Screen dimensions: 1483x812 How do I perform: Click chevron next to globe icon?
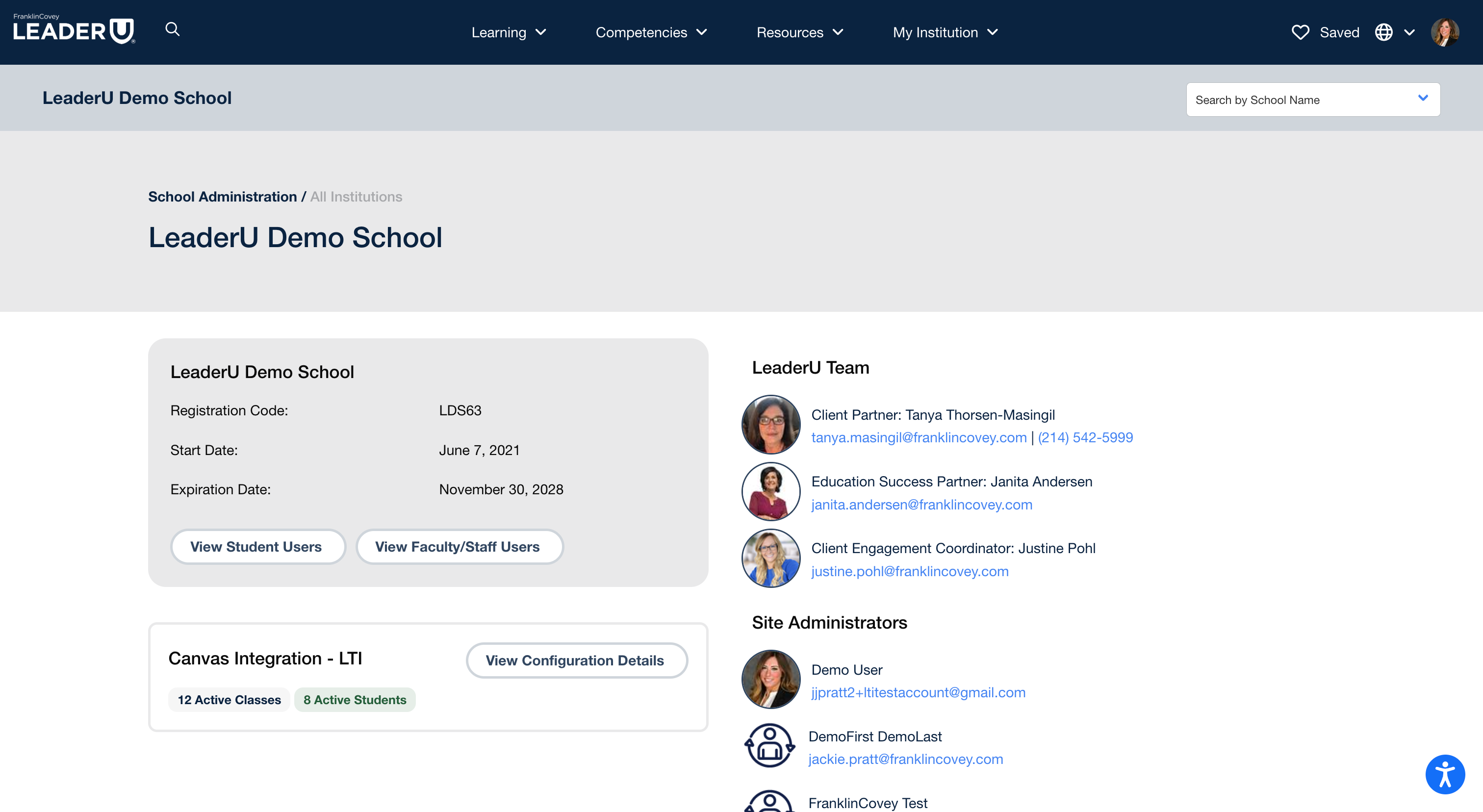point(1409,32)
